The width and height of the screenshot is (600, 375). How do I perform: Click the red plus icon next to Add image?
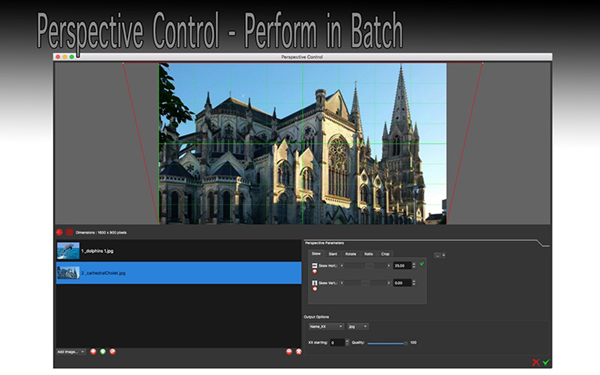coord(93,352)
